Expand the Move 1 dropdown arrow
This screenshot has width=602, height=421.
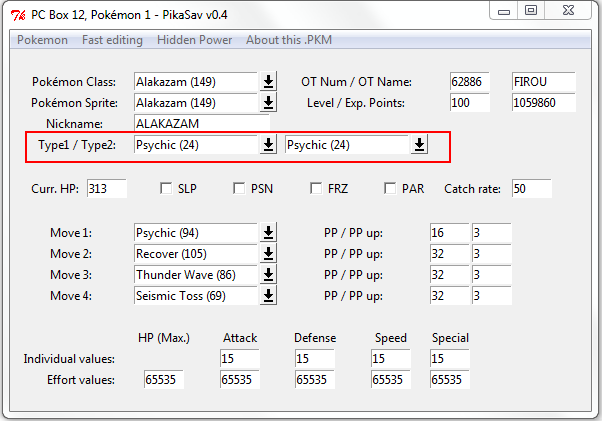click(x=268, y=232)
